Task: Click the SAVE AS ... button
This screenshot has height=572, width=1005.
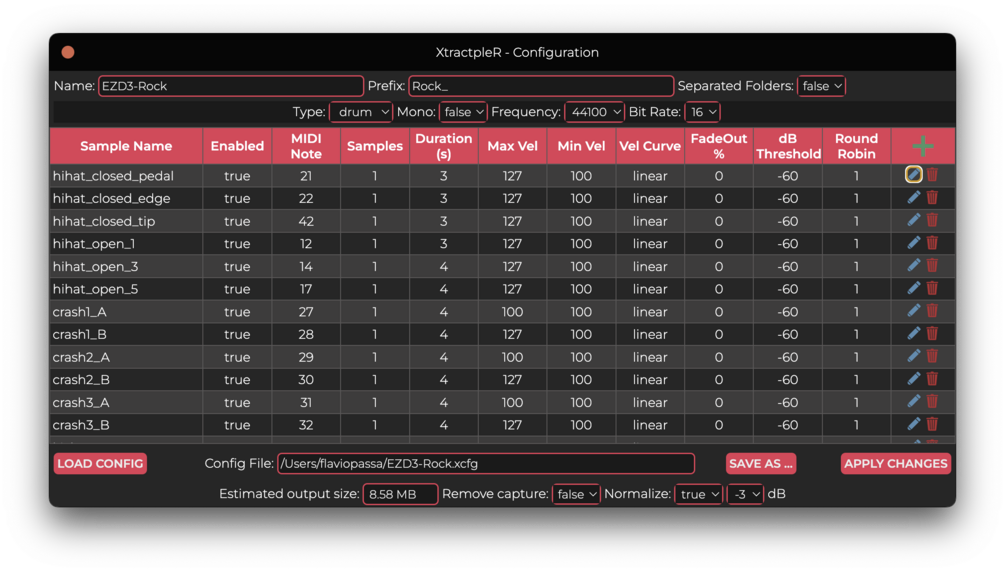Action: pyautogui.click(x=761, y=464)
